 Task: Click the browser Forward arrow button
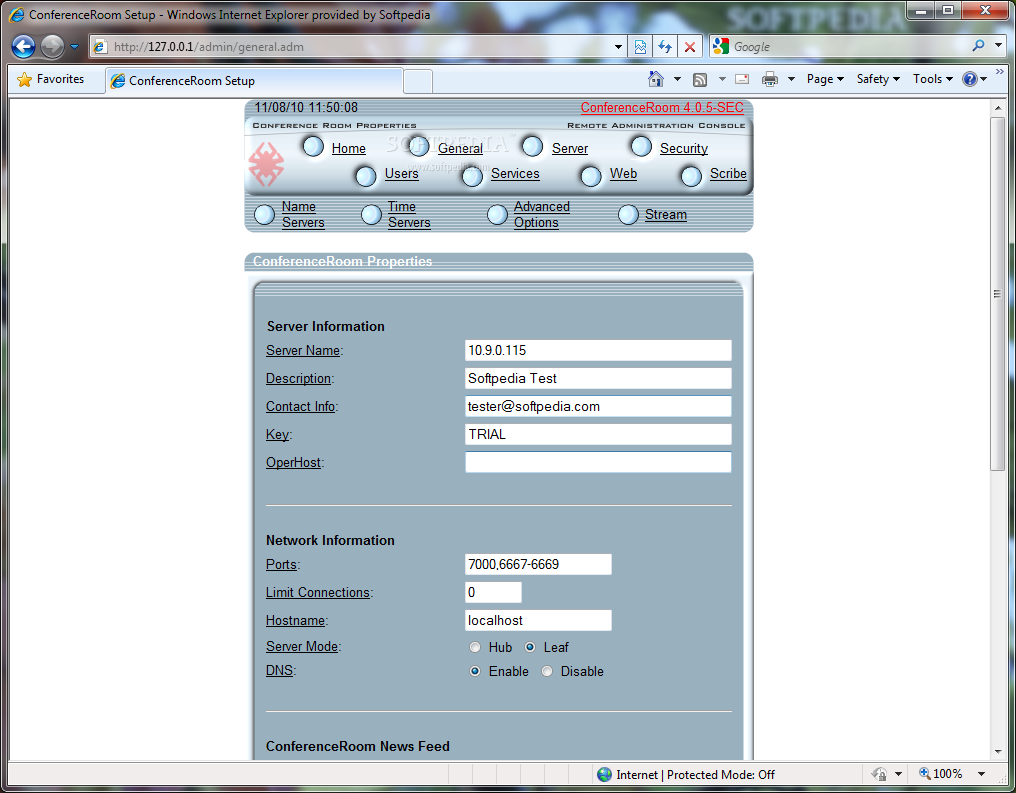[x=52, y=47]
